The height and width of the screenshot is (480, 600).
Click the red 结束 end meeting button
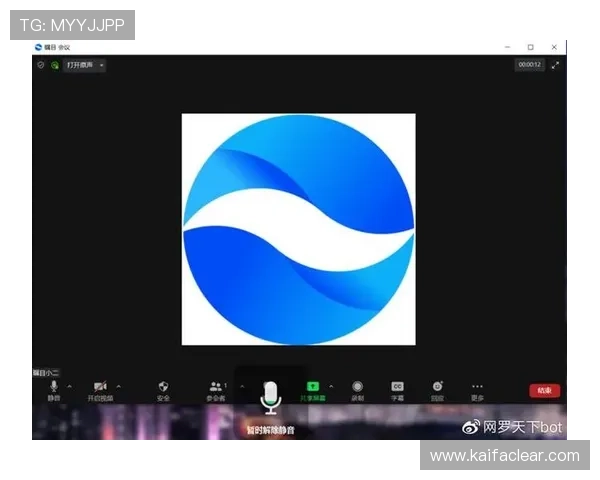pos(545,390)
